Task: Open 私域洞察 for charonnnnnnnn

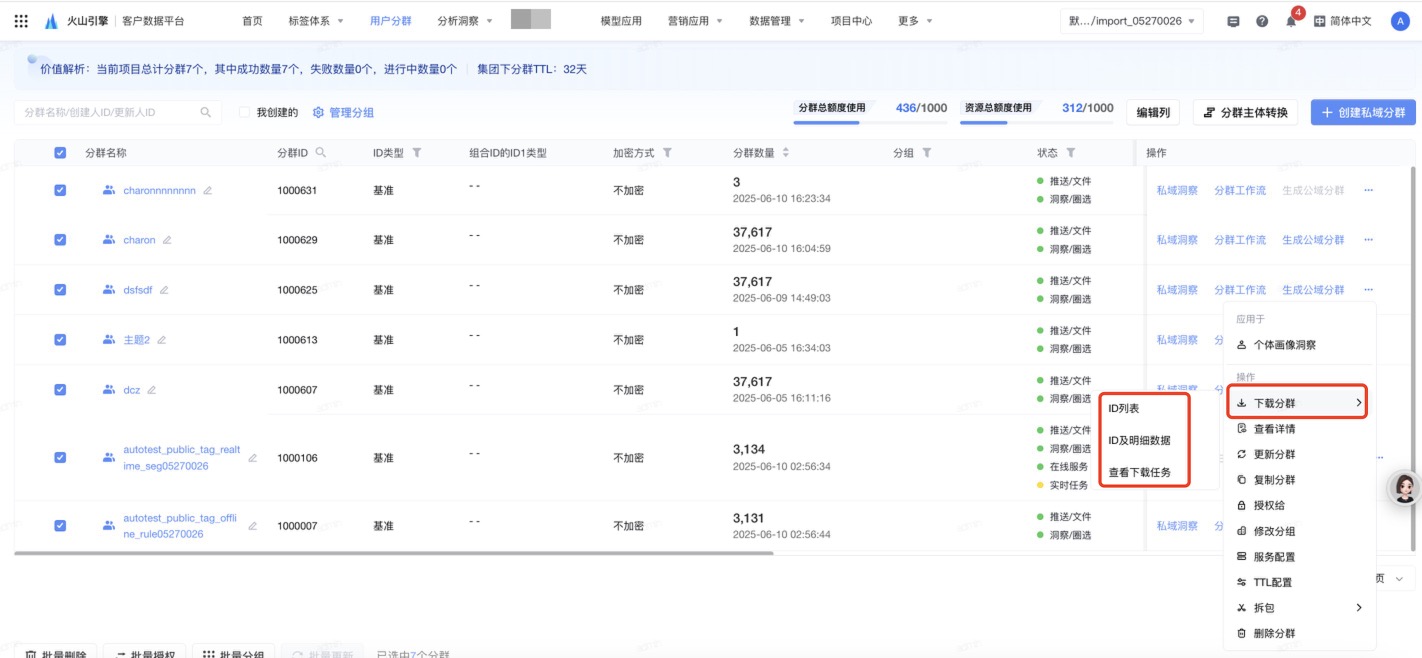Action: 1177,190
